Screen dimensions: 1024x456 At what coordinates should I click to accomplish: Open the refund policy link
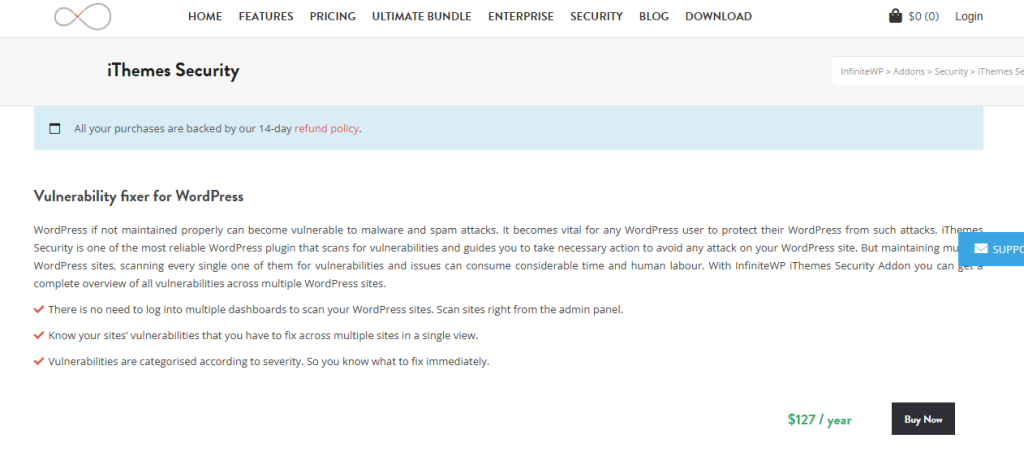(x=327, y=129)
